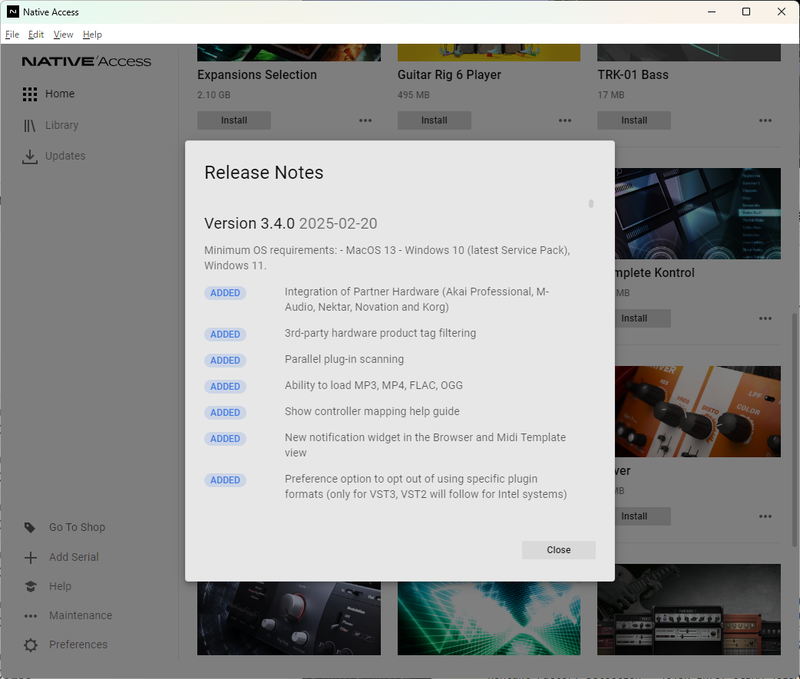The height and width of the screenshot is (679, 800).
Task: Click the Go To Shop label
Action: point(77,527)
